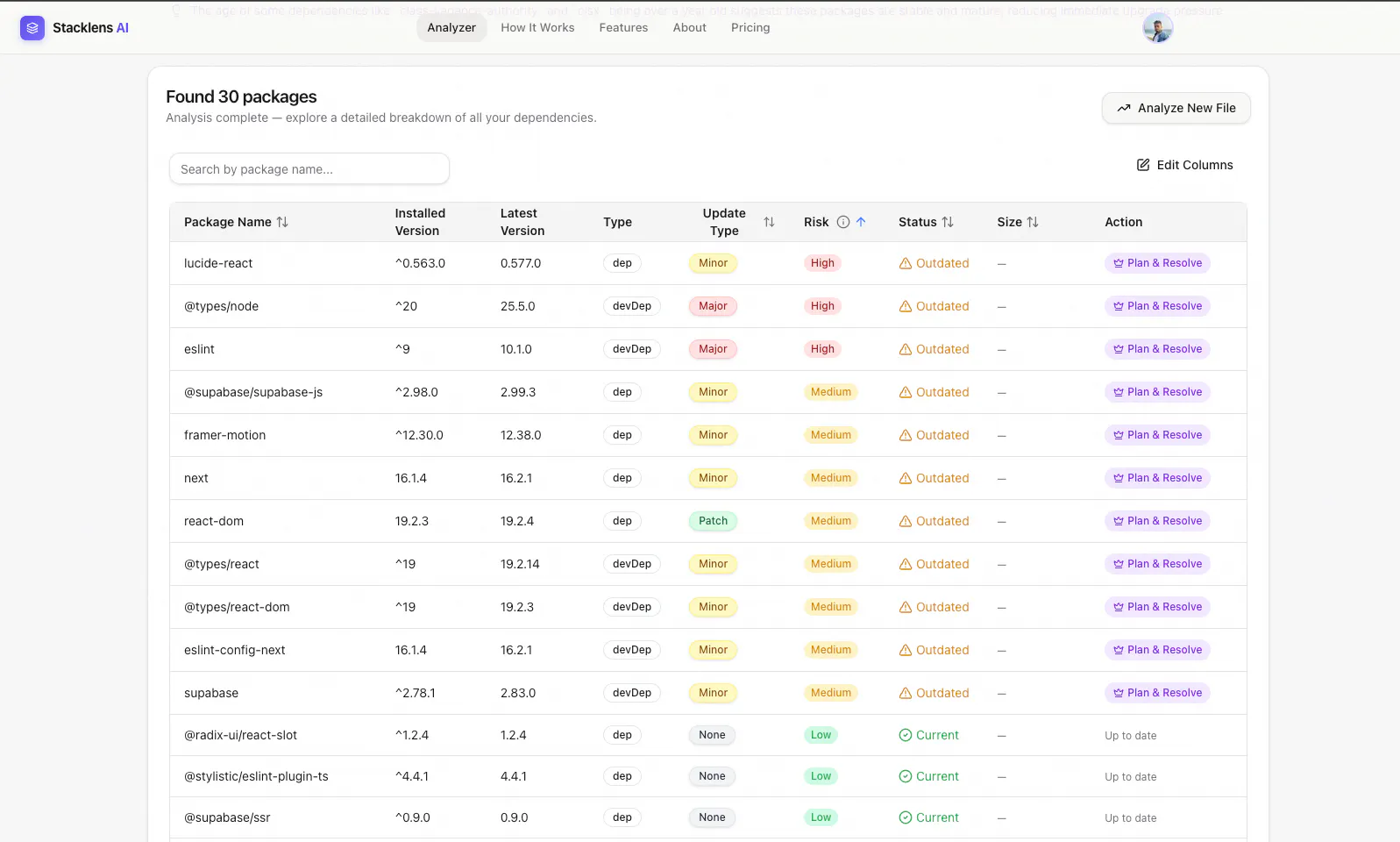Plan & Resolve for eslint

coord(1157,349)
